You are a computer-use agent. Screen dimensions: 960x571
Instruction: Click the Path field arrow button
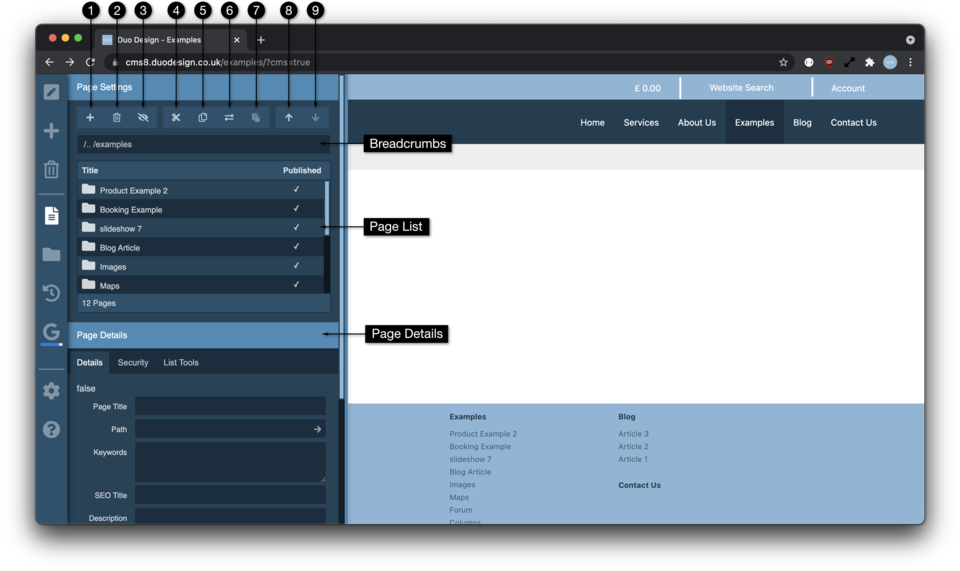click(317, 429)
